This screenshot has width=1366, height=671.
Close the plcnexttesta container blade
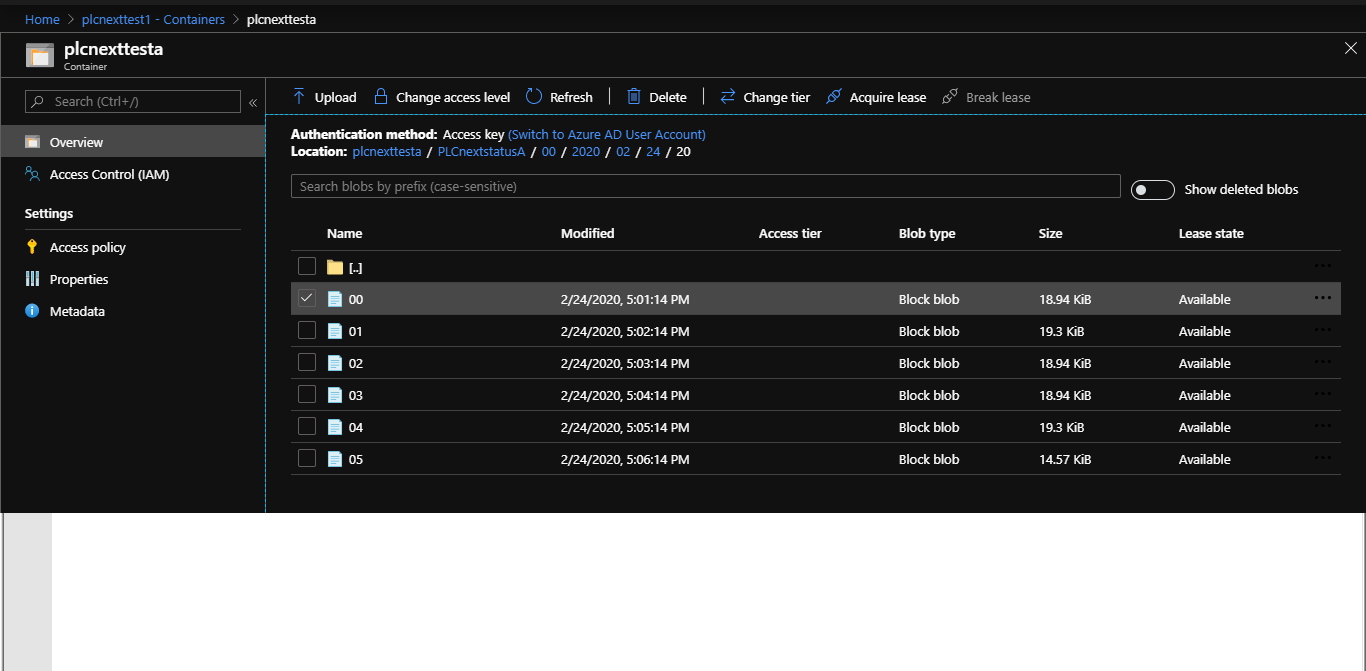(x=1351, y=48)
